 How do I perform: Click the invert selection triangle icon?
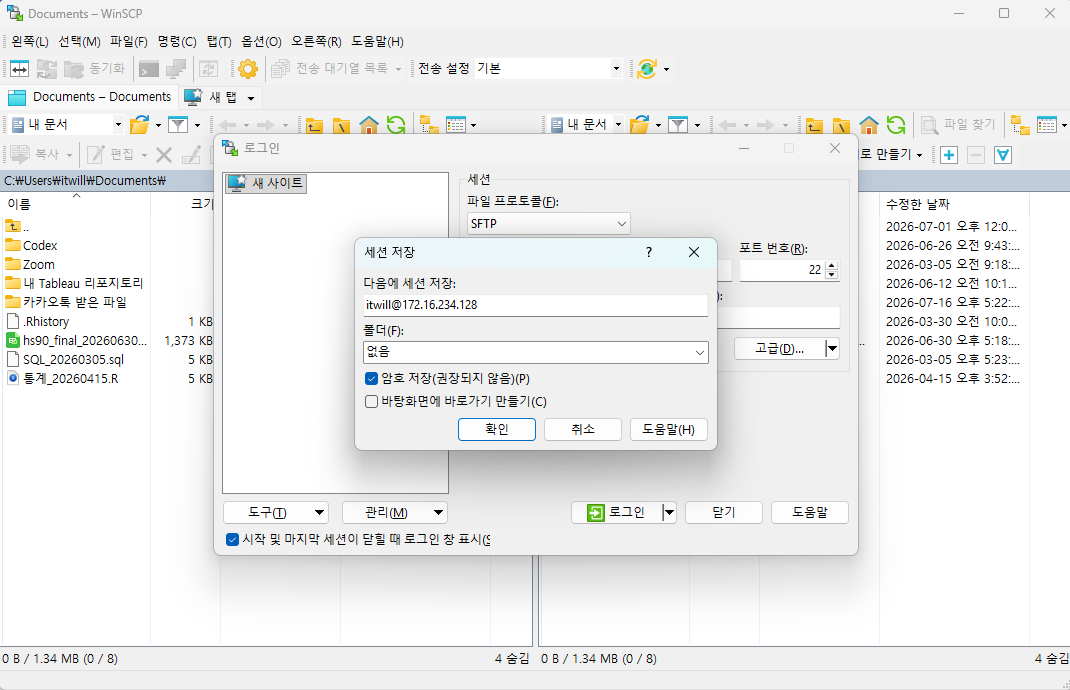[x=1002, y=155]
